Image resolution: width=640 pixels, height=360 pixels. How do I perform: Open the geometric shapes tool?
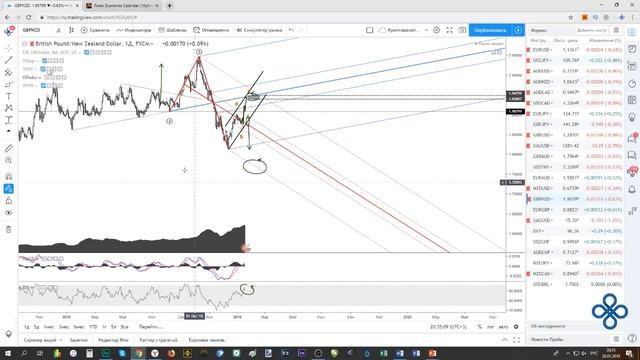tap(8, 84)
